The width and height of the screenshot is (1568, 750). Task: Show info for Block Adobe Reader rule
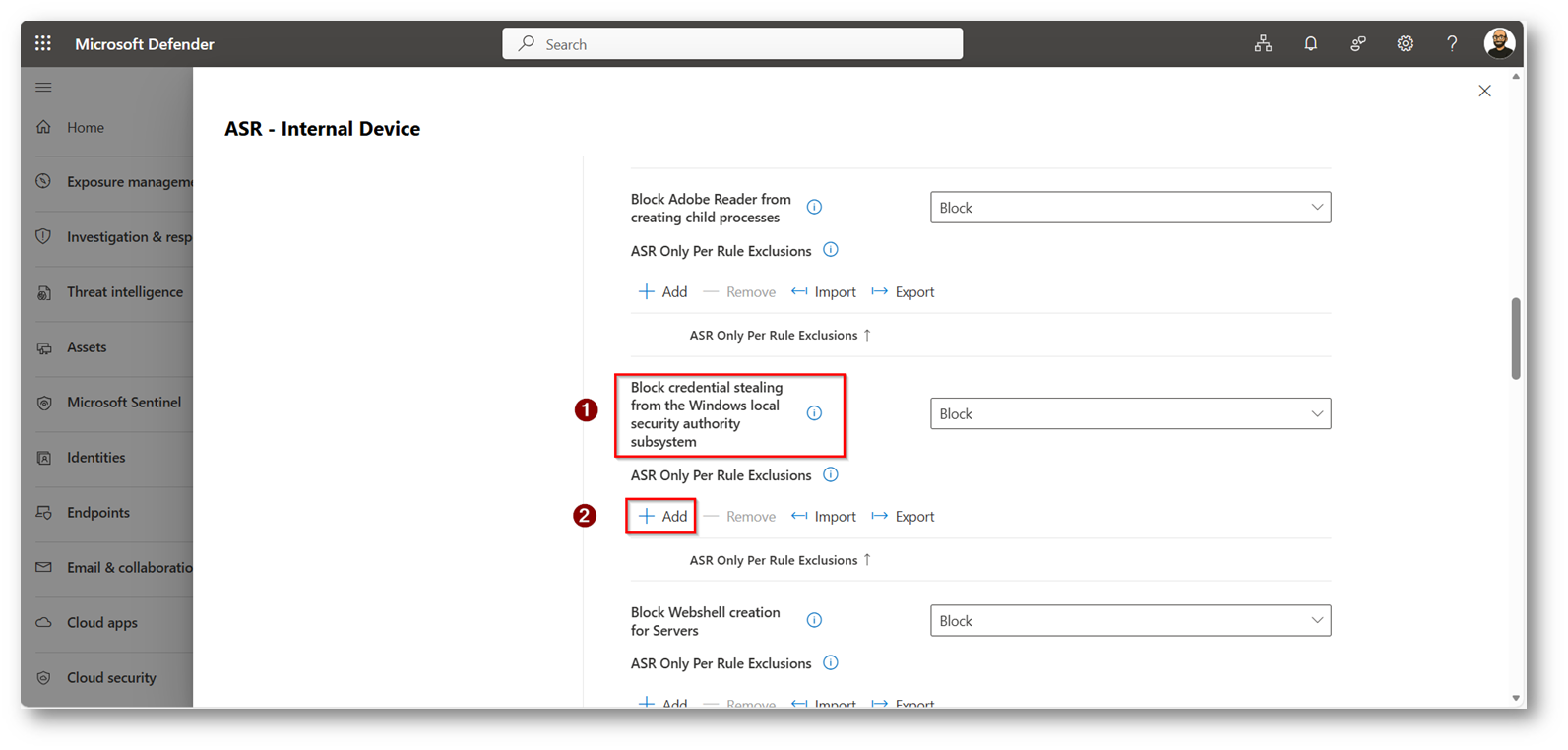[814, 207]
